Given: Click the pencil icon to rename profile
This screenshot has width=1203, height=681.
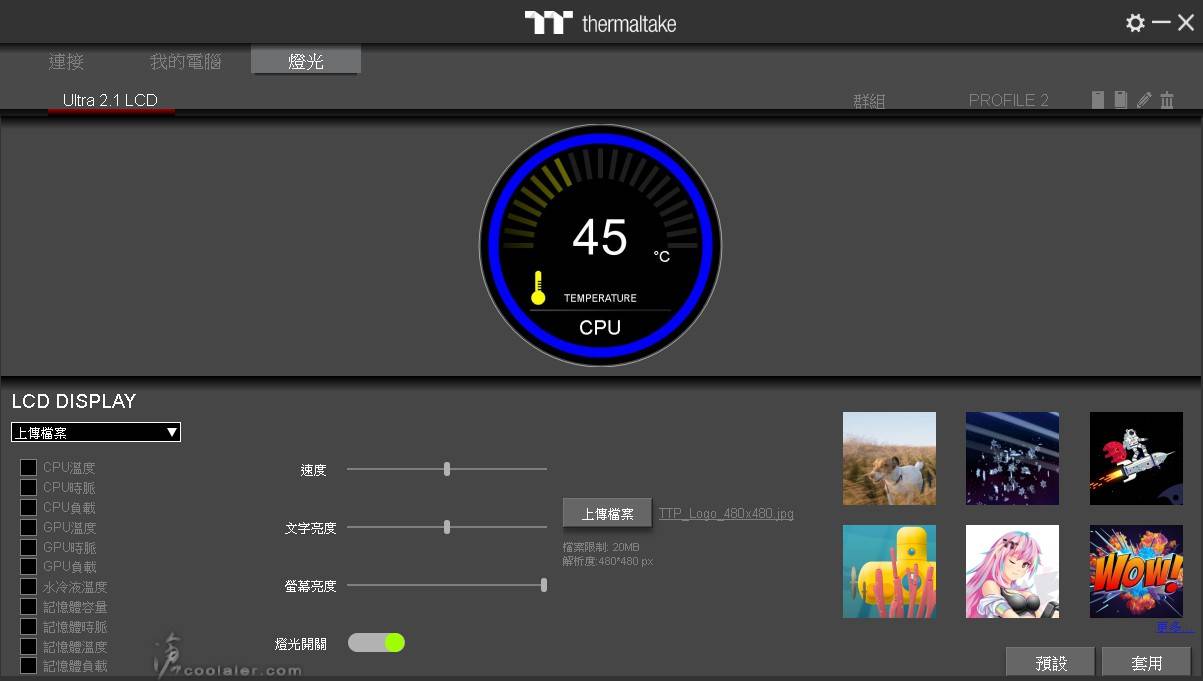Looking at the screenshot, I should [x=1144, y=100].
